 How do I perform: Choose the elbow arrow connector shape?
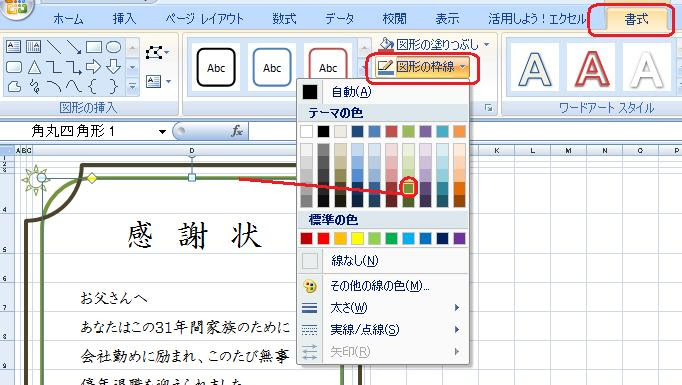[x=74, y=67]
